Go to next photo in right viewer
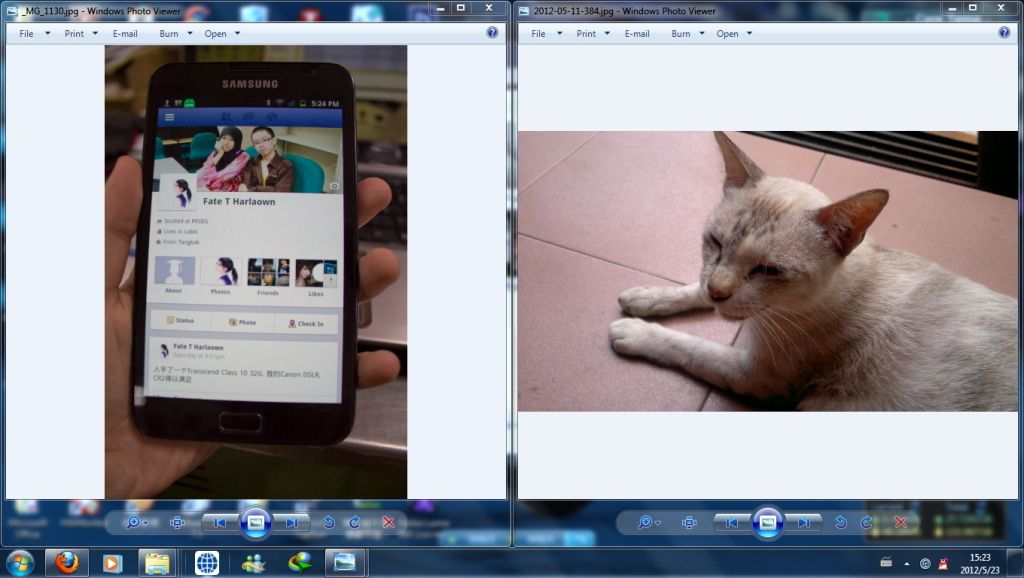 pyautogui.click(x=803, y=522)
